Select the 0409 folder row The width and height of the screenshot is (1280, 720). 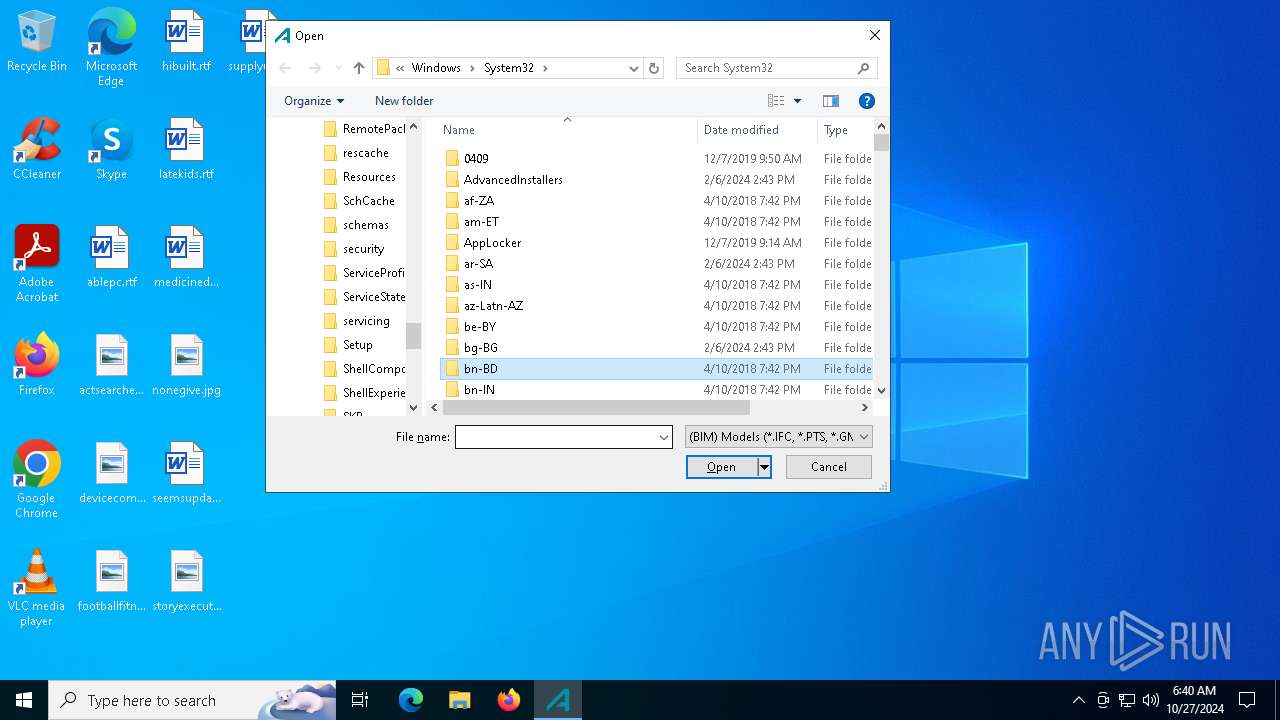coord(656,159)
